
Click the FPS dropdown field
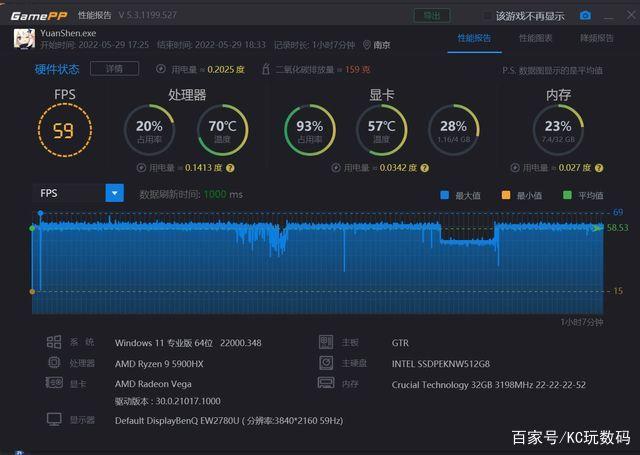coord(78,193)
